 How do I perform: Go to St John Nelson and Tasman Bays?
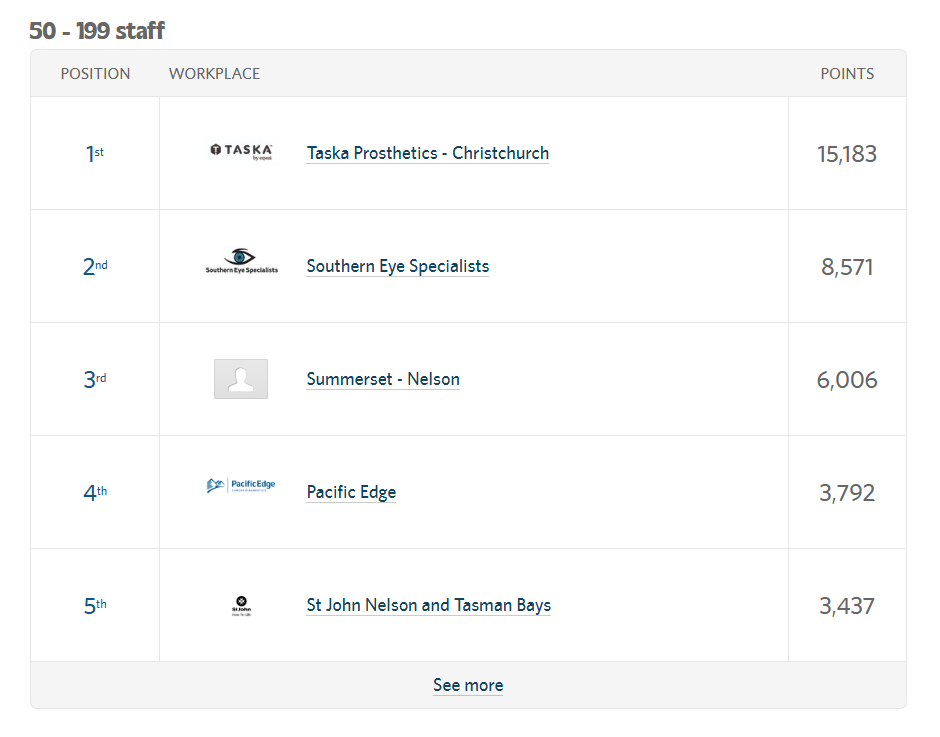click(428, 605)
